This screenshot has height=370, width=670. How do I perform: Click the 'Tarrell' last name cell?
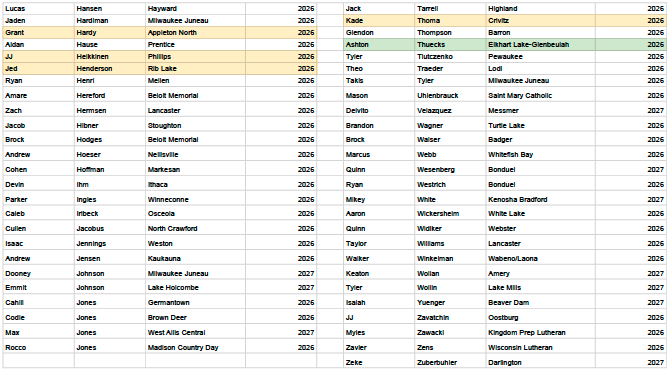coord(450,9)
